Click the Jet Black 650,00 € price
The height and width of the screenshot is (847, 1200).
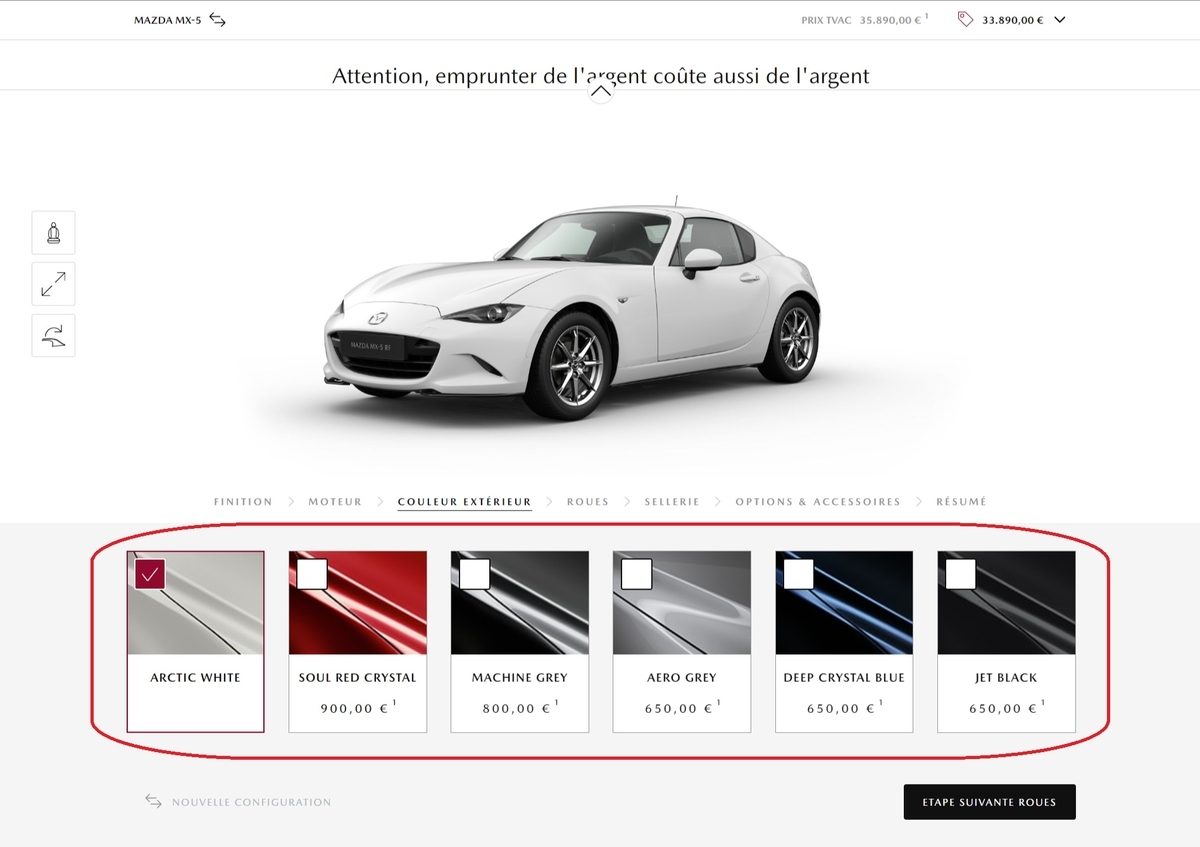[1006, 708]
